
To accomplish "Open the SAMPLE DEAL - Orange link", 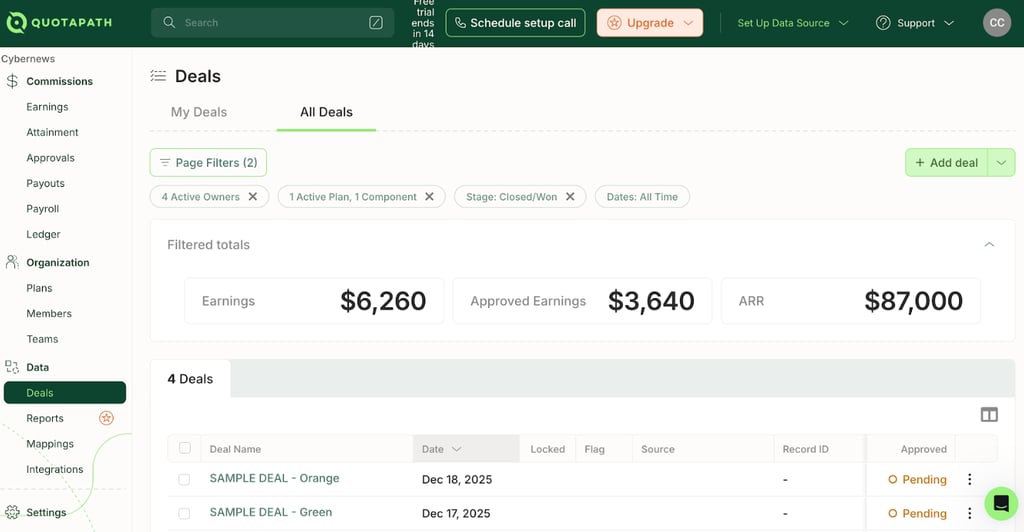I will (274, 478).
